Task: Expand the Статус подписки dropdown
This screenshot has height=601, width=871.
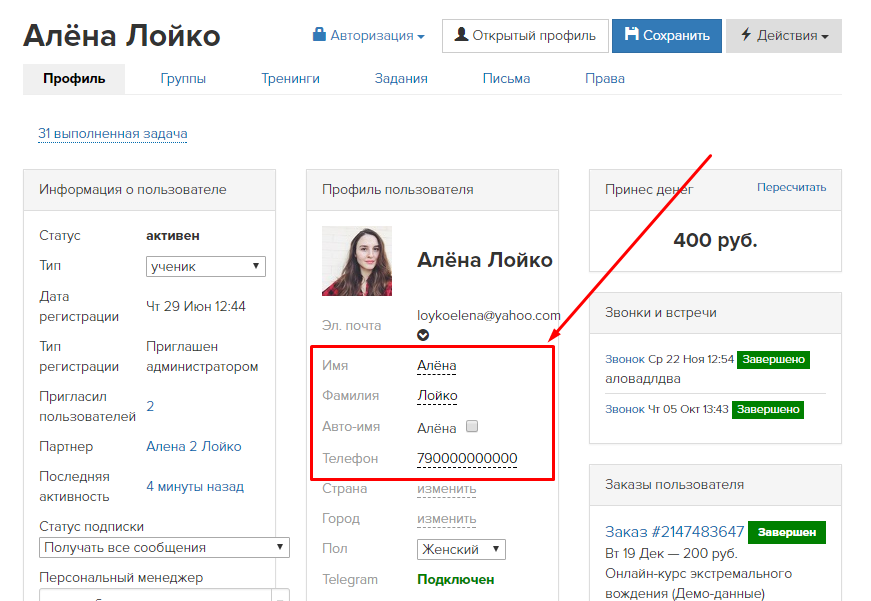Action: pos(164,547)
